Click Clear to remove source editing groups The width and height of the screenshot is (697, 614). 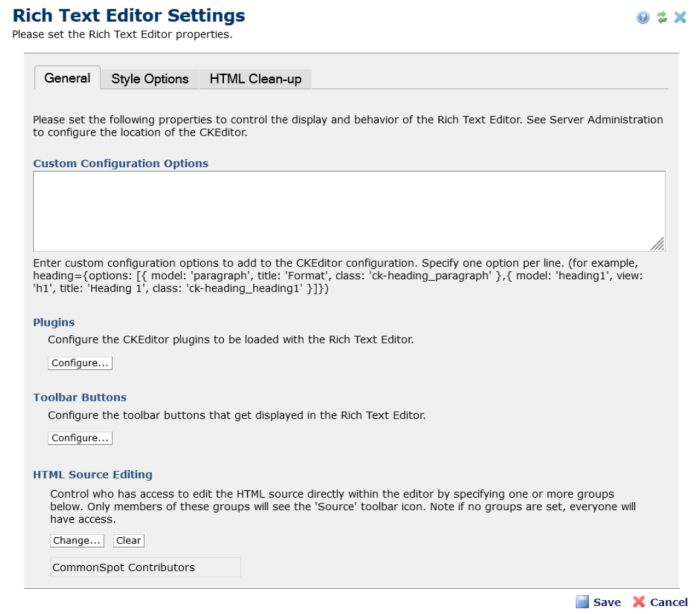tap(128, 541)
